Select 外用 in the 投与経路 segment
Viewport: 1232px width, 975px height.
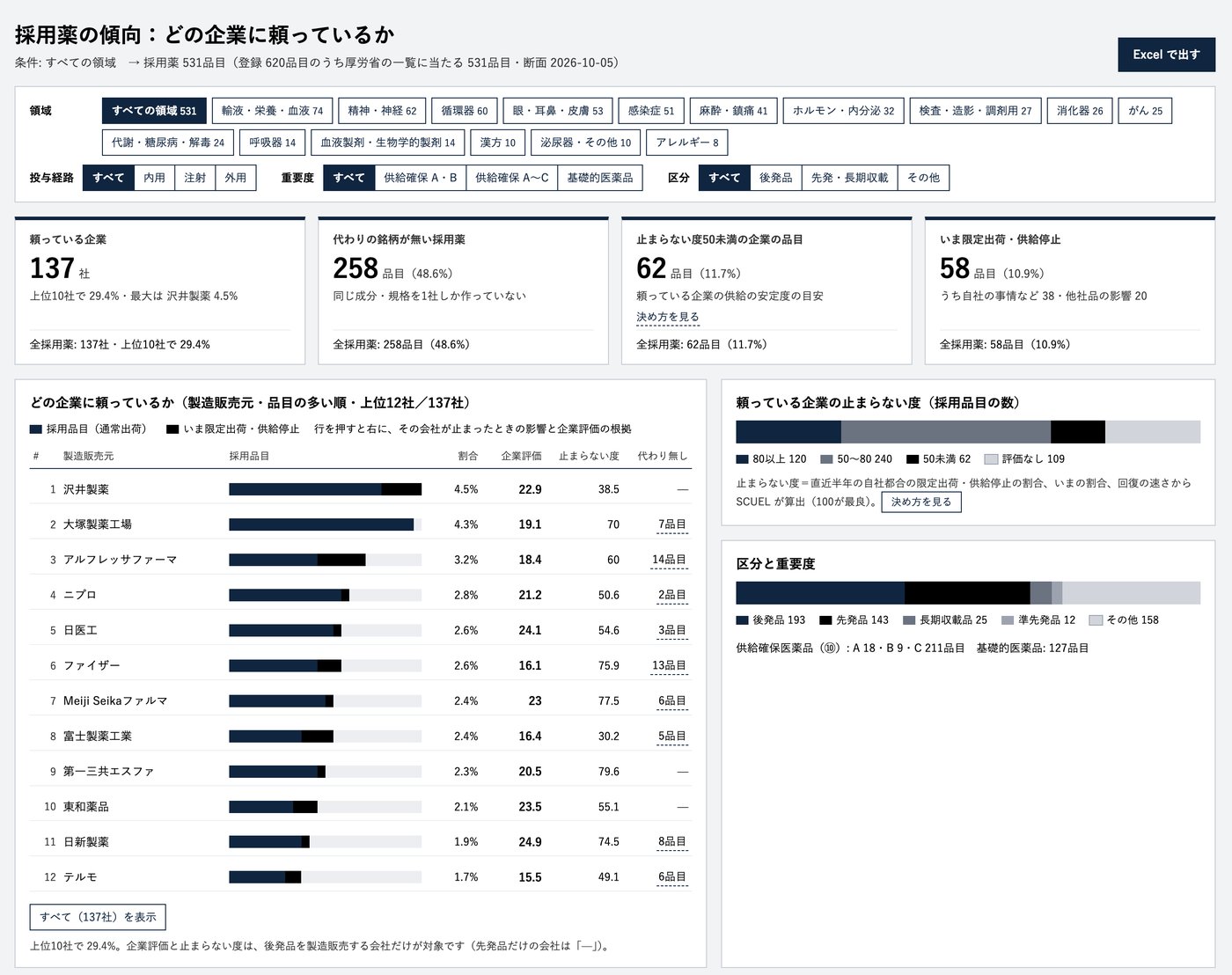[235, 178]
